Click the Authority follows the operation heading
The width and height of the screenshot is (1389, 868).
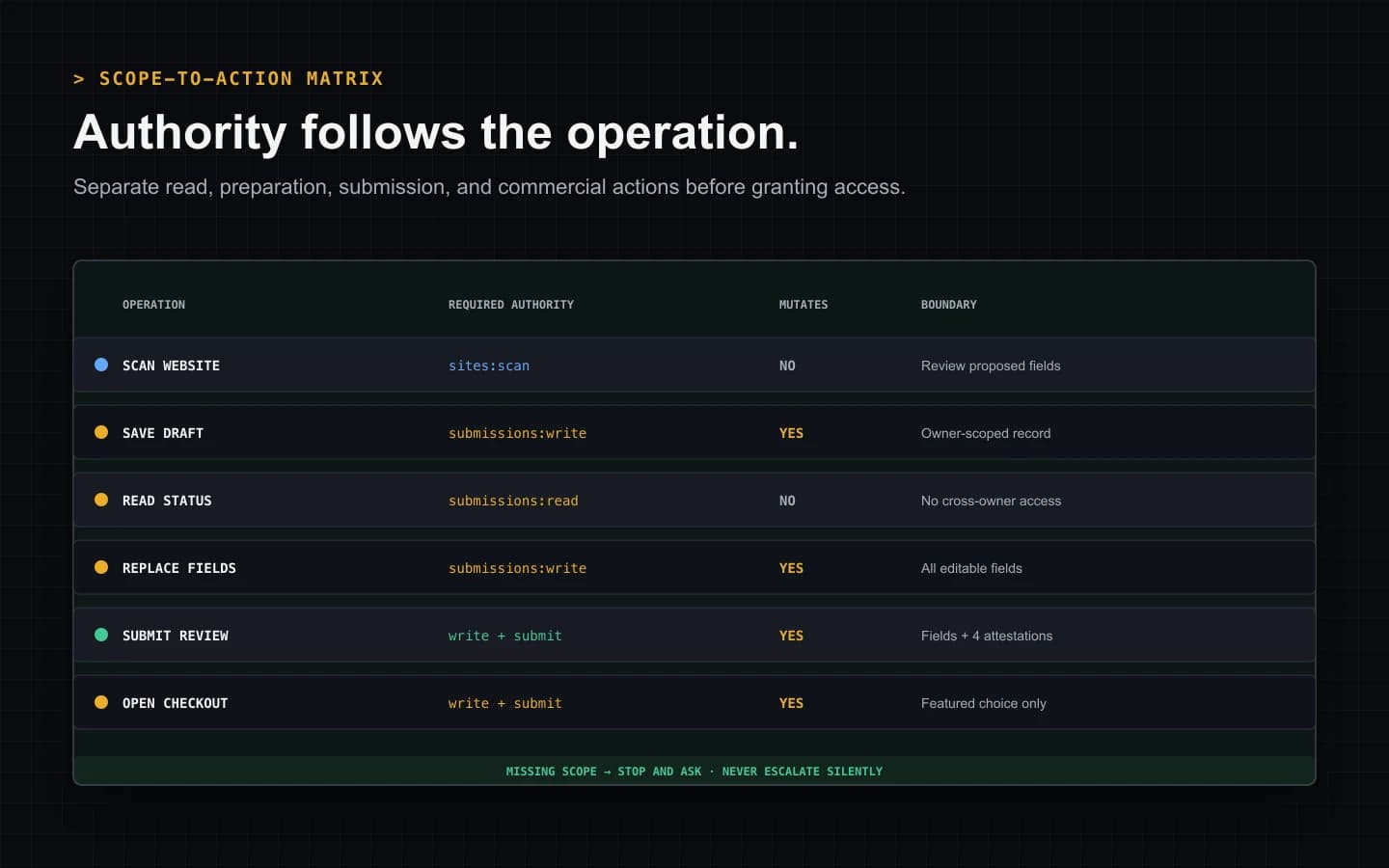436,132
